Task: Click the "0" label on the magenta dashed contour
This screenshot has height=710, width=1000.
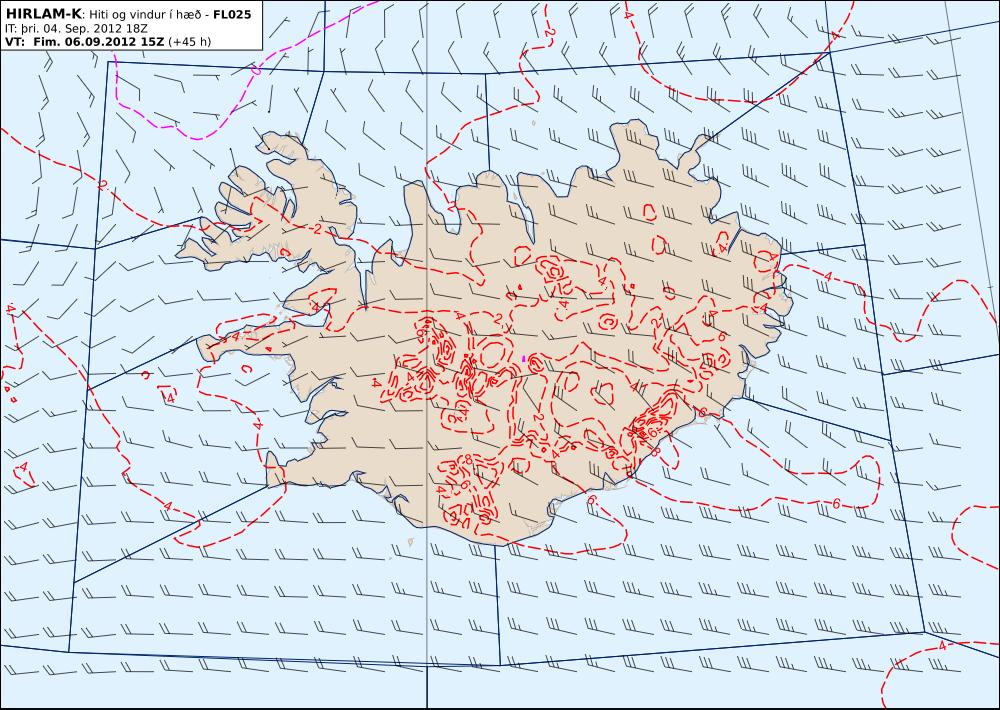Action: 256,70
